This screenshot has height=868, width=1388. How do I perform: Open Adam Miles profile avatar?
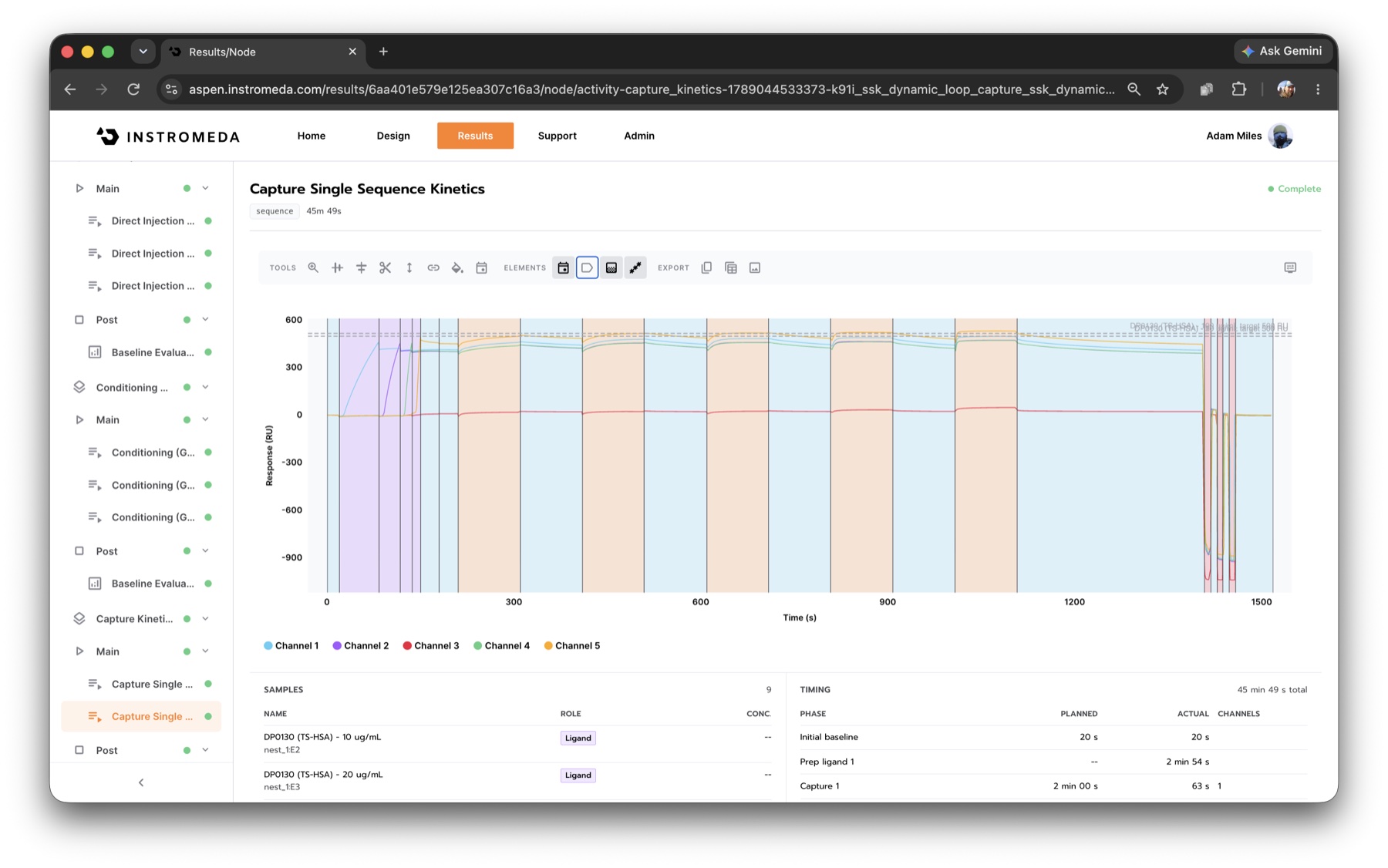coord(1281,136)
